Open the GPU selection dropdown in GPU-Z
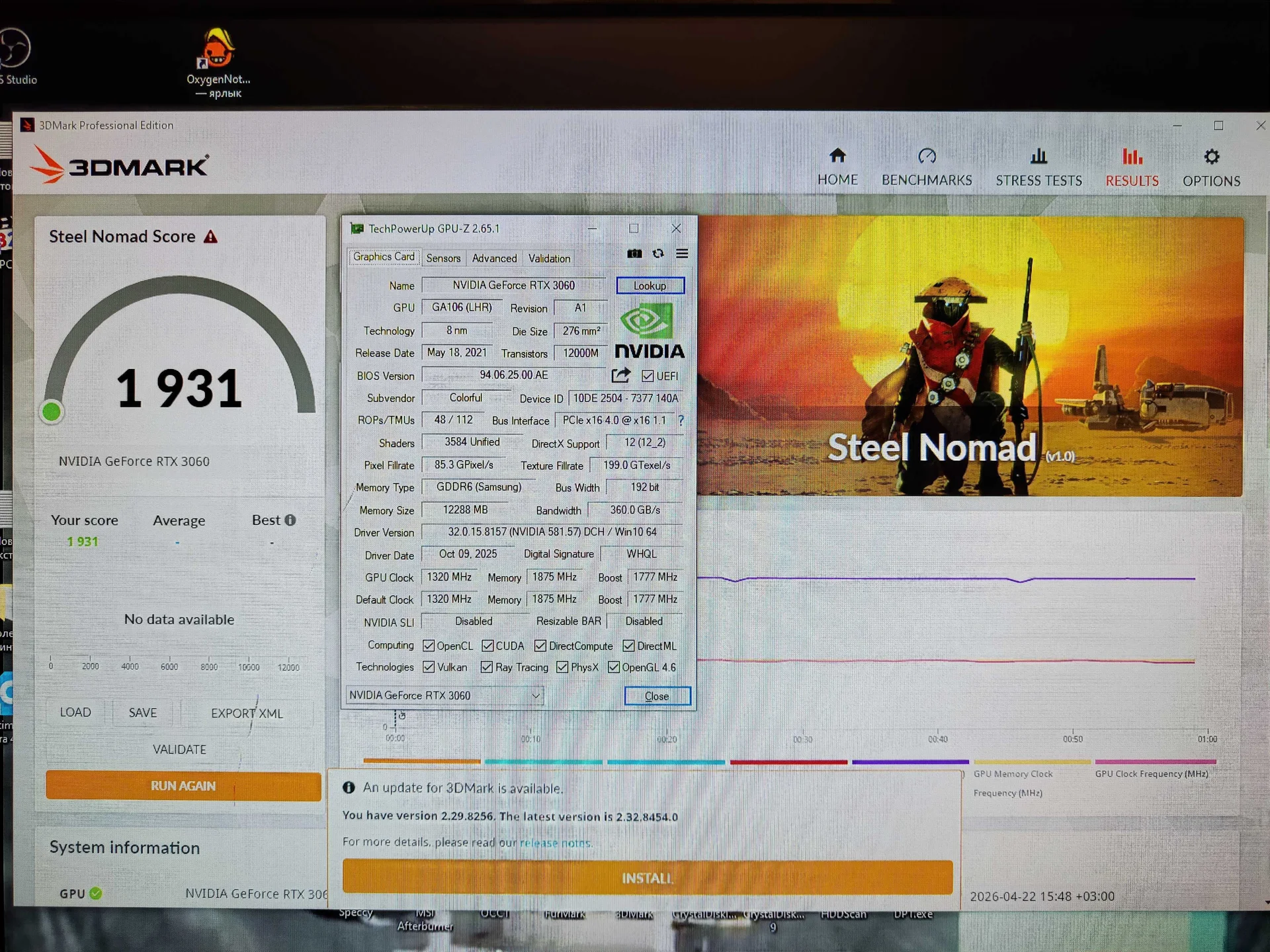The height and width of the screenshot is (952, 1270). pos(444,695)
